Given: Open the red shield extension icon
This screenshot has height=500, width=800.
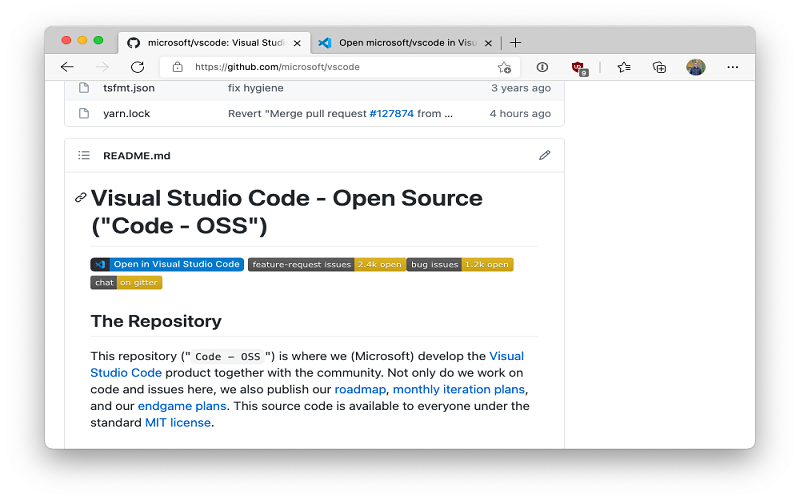Looking at the screenshot, I should click(x=579, y=68).
